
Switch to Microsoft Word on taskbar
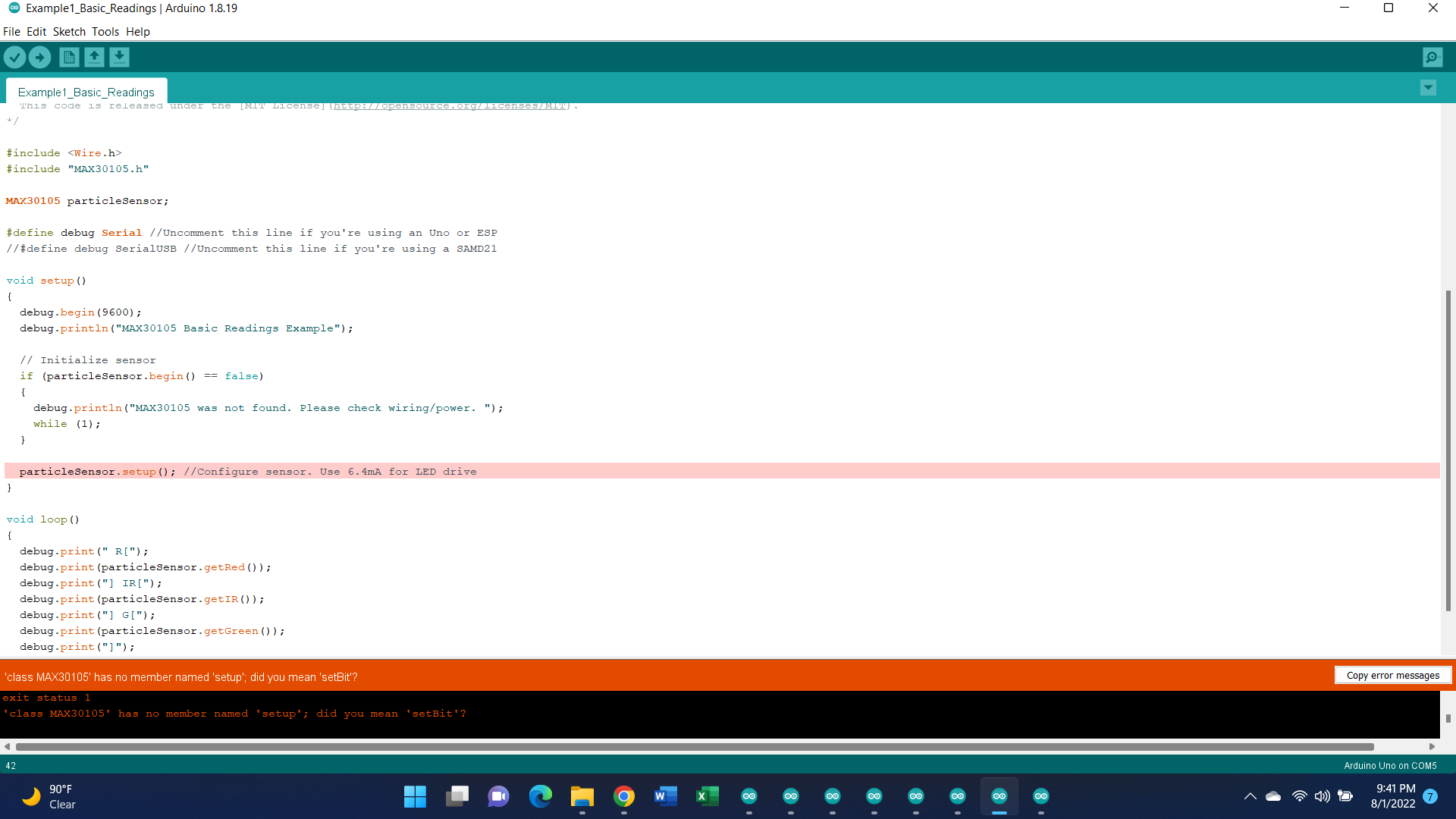pos(665,796)
